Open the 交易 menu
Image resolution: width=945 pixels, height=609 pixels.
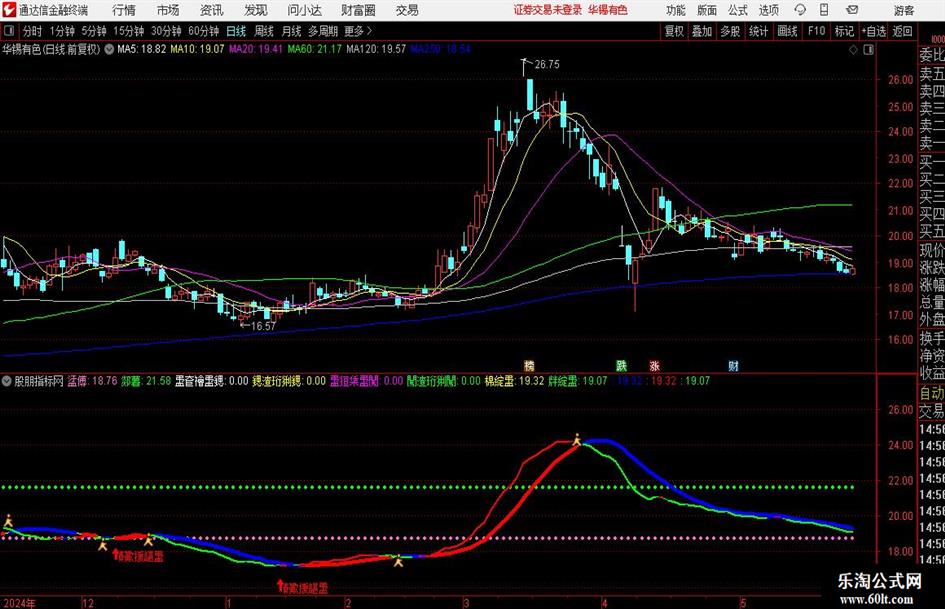pos(407,10)
